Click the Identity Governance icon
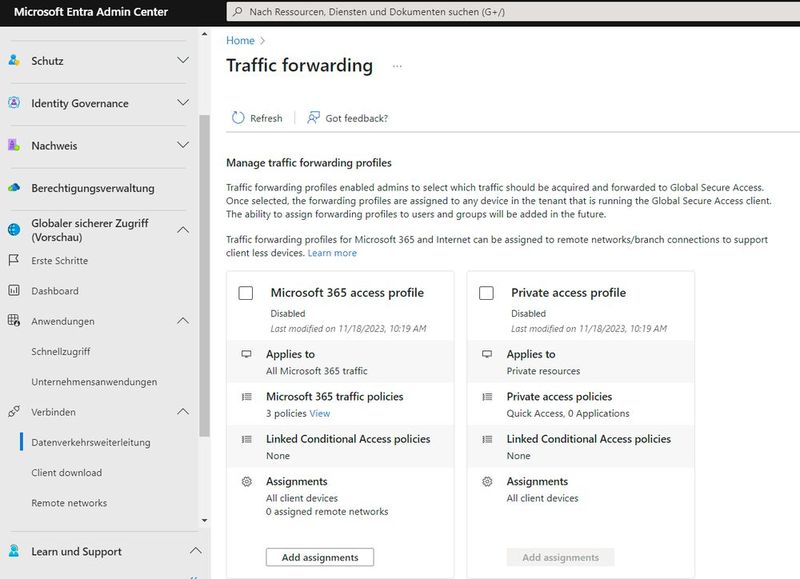800x579 pixels. 12,103
